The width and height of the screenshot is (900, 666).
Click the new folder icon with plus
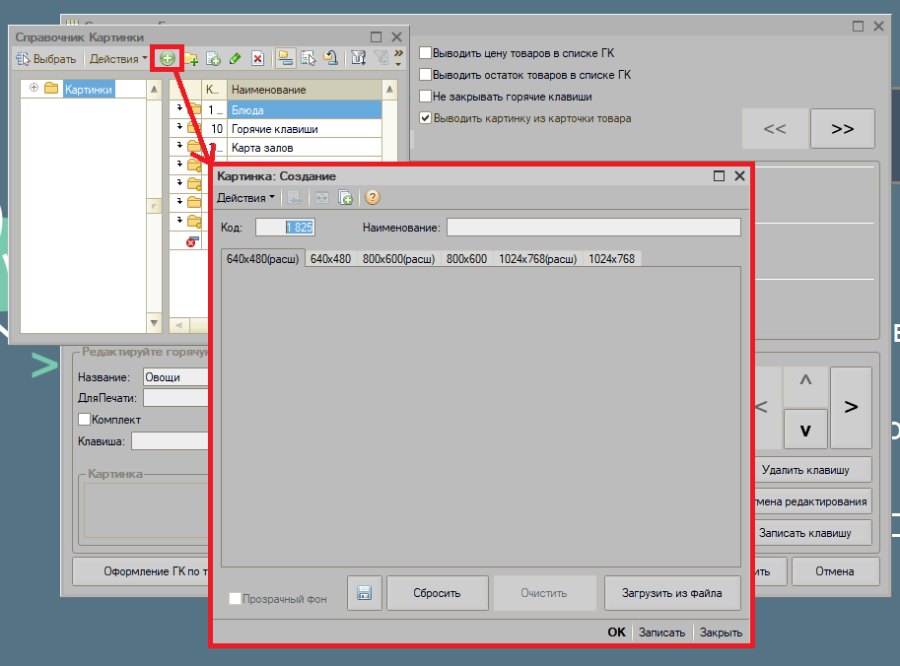pyautogui.click(x=191, y=59)
